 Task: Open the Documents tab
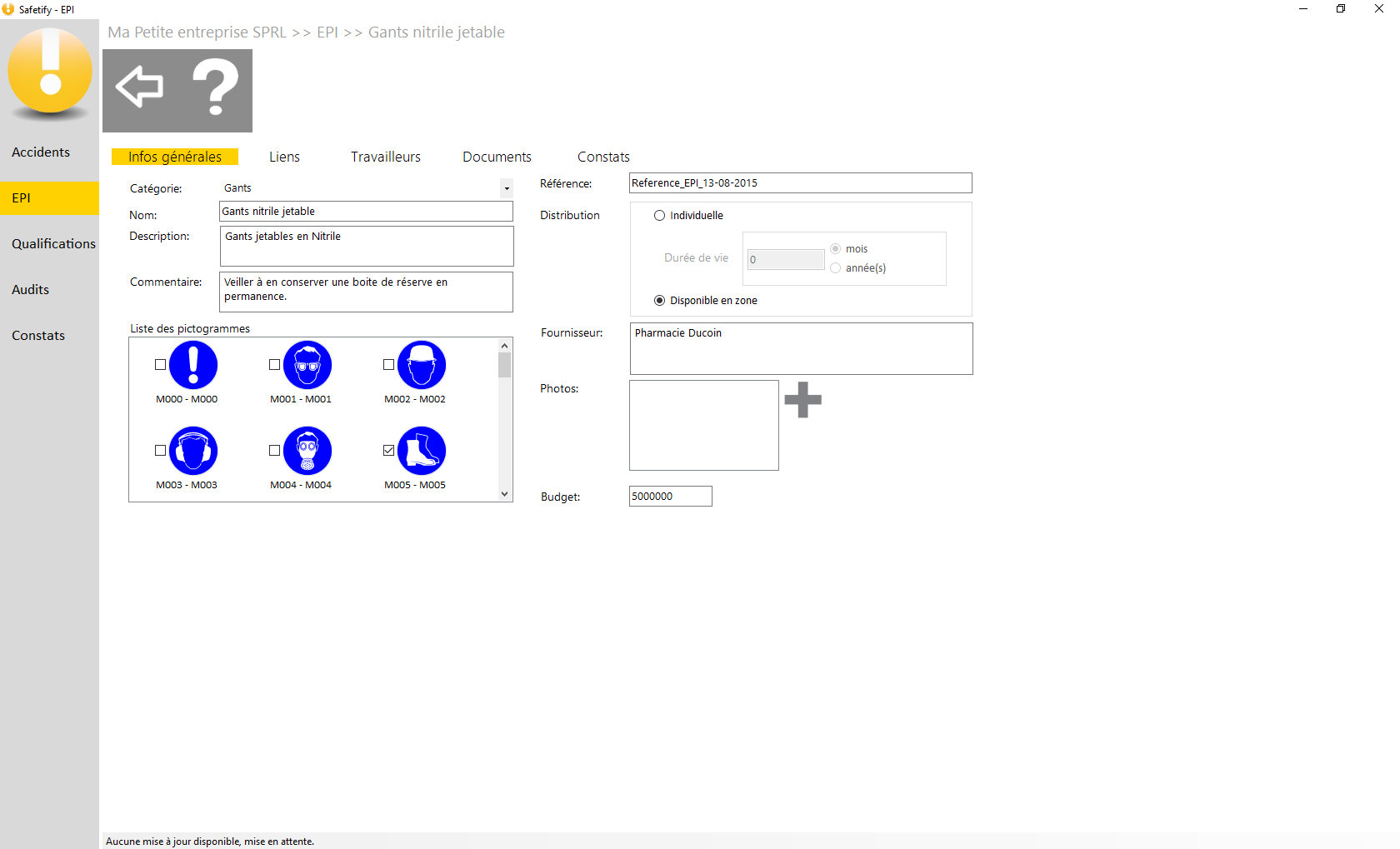[497, 157]
